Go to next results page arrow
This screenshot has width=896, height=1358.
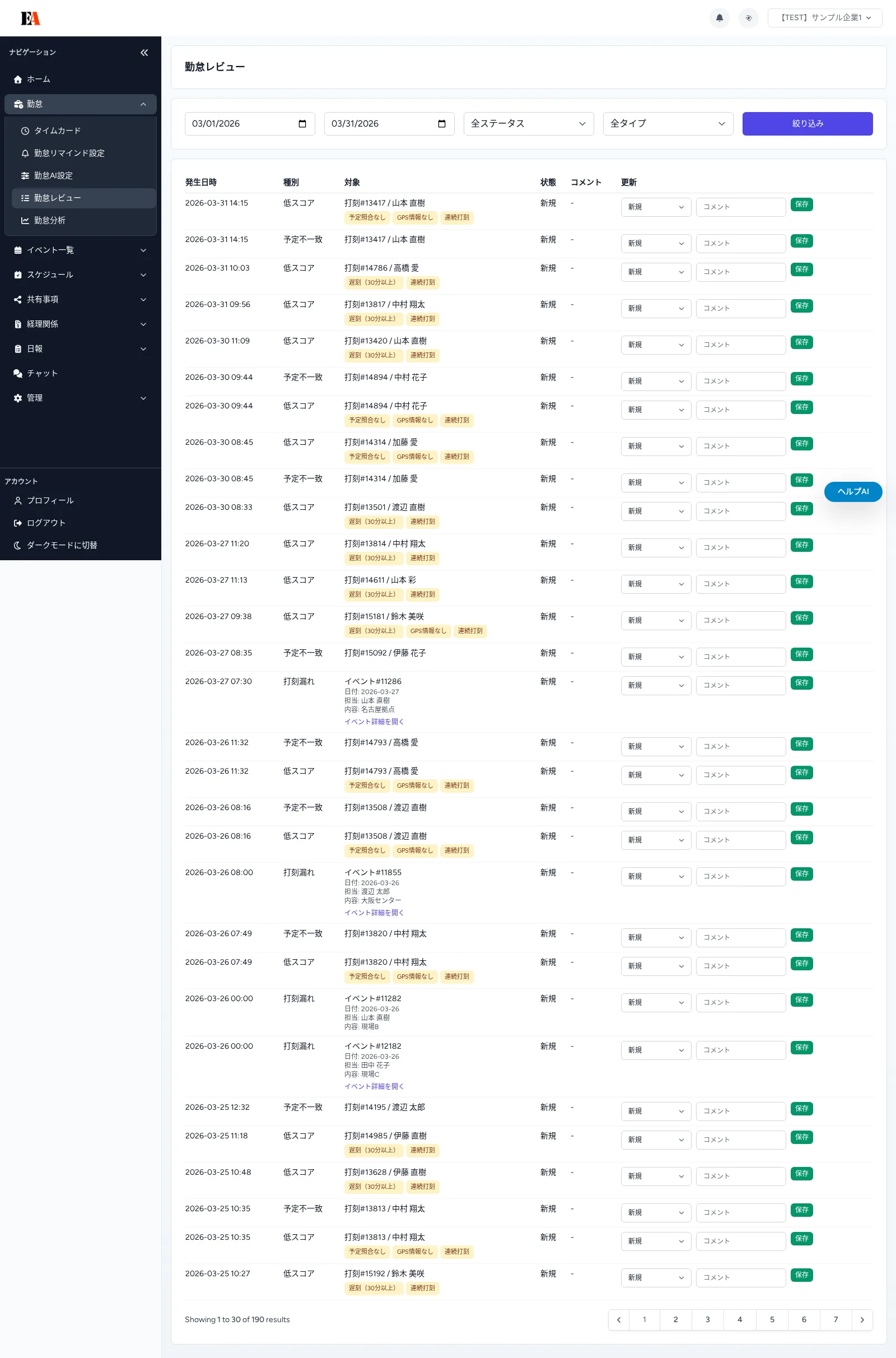pos(862,1320)
